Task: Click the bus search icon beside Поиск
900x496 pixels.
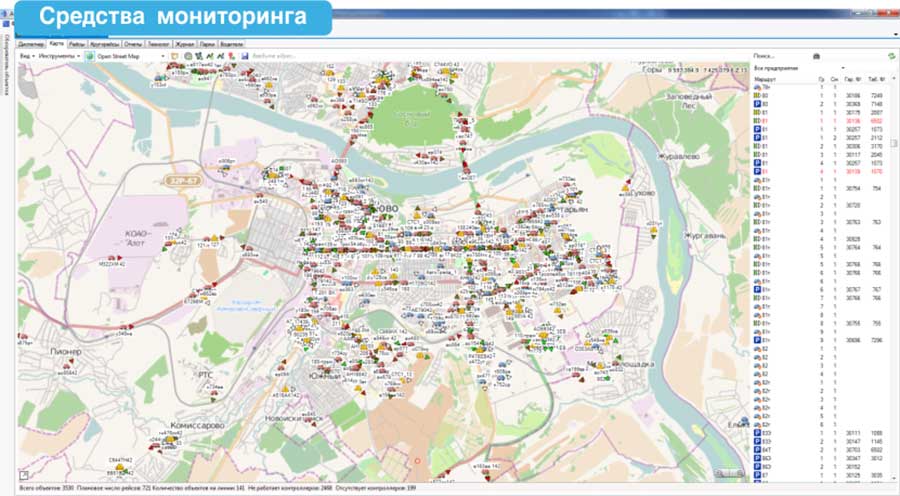Action: pyautogui.click(x=815, y=56)
